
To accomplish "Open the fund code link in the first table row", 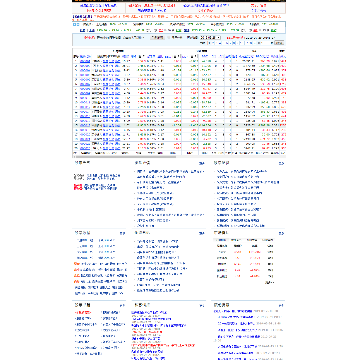I will (85, 61).
